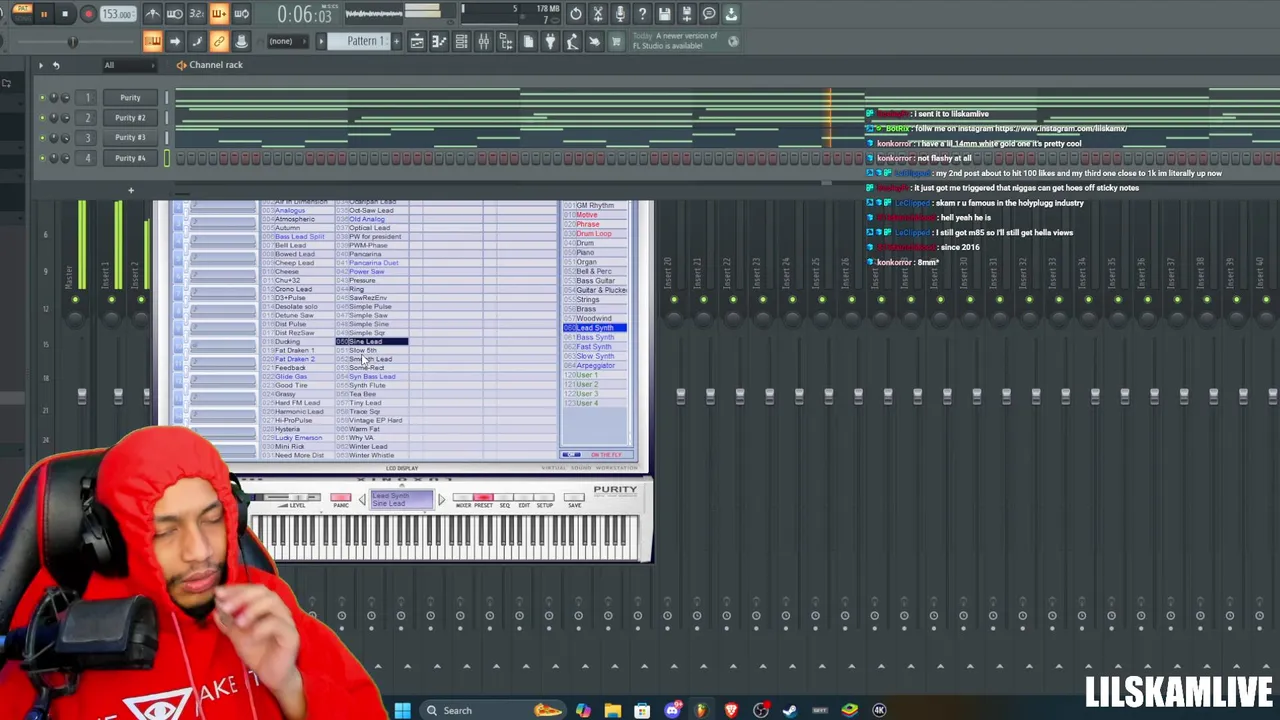Click the song time display
This screenshot has height=720, width=1280.
[305, 15]
